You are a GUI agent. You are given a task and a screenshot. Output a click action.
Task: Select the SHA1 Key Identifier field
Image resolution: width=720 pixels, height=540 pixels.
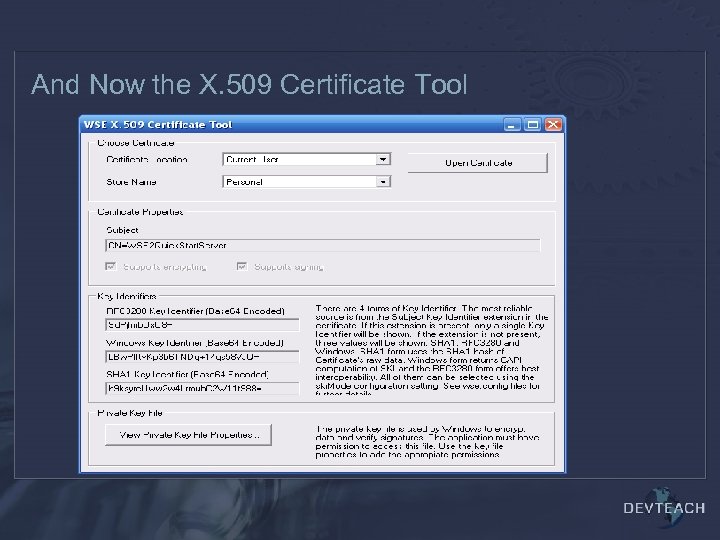point(202,388)
